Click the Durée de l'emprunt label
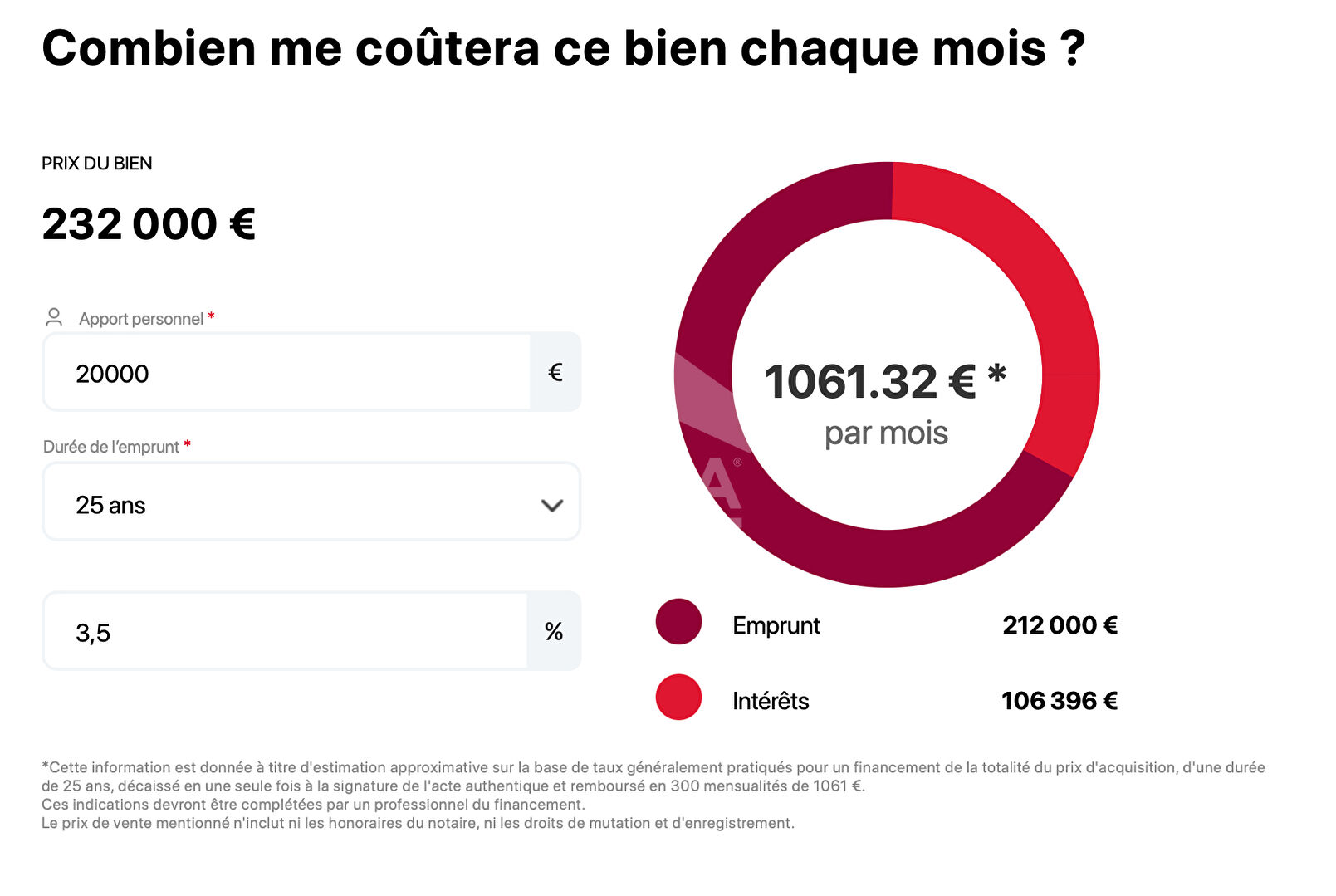1336x896 pixels. click(111, 447)
